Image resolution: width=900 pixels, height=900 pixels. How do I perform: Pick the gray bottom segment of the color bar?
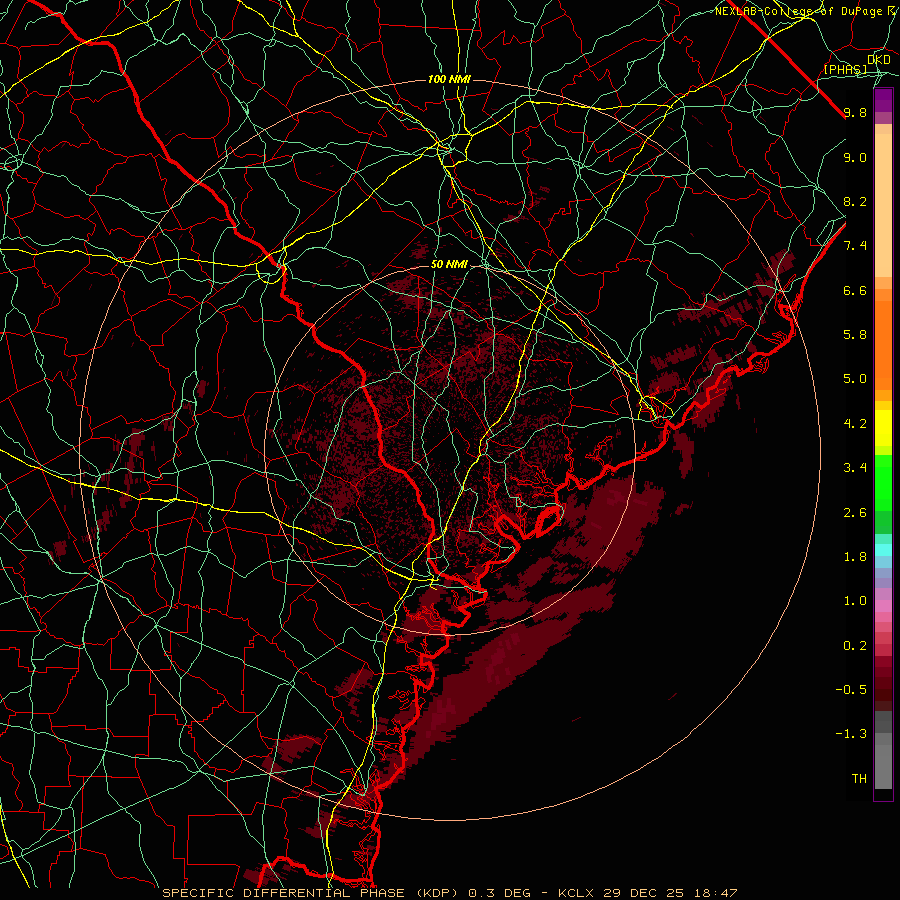click(x=883, y=766)
